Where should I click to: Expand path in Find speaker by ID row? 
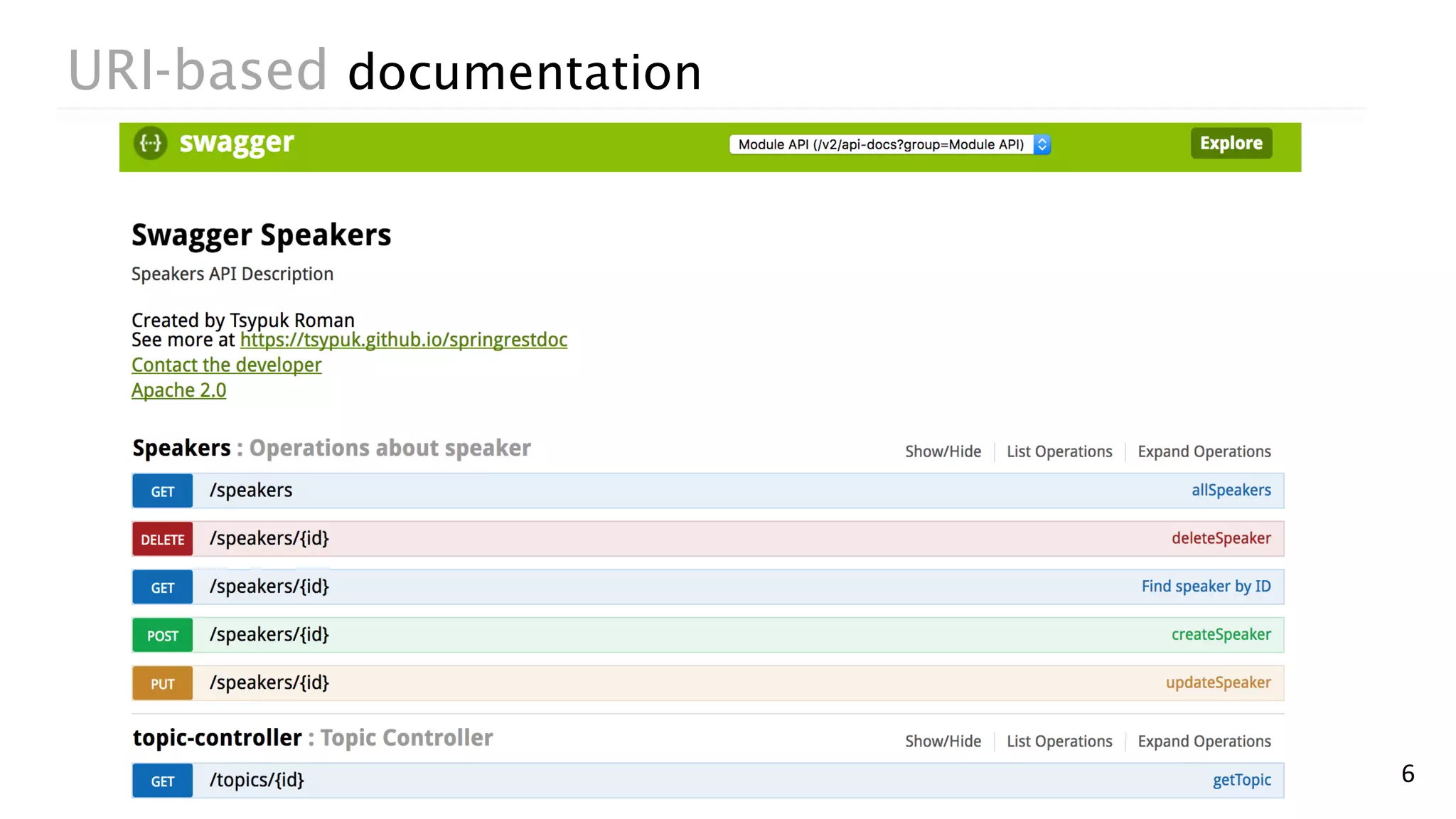(x=269, y=587)
